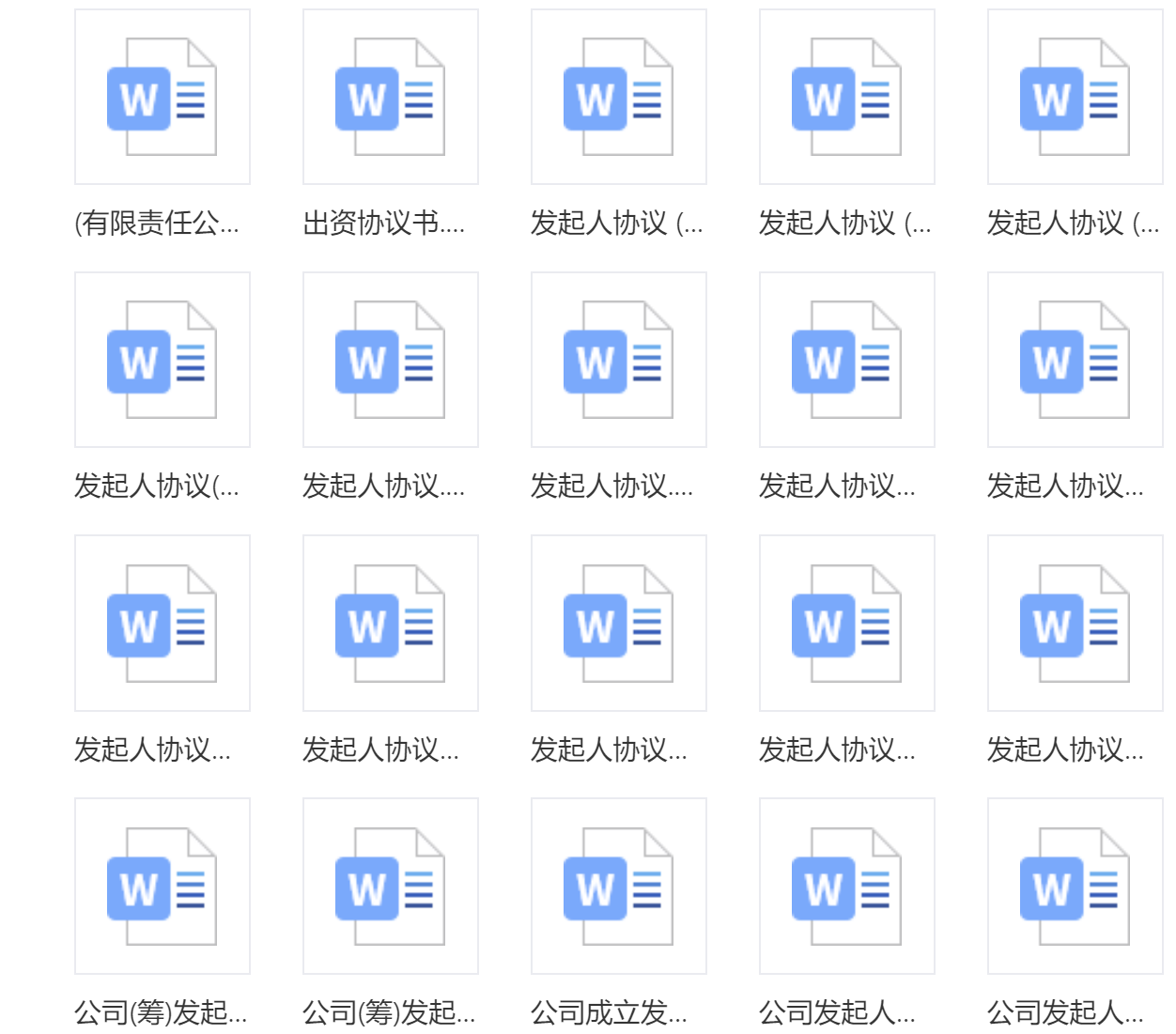
Task: Open 发起人协议.... thumbnail directly below 出资协议书
Action: pos(390,360)
